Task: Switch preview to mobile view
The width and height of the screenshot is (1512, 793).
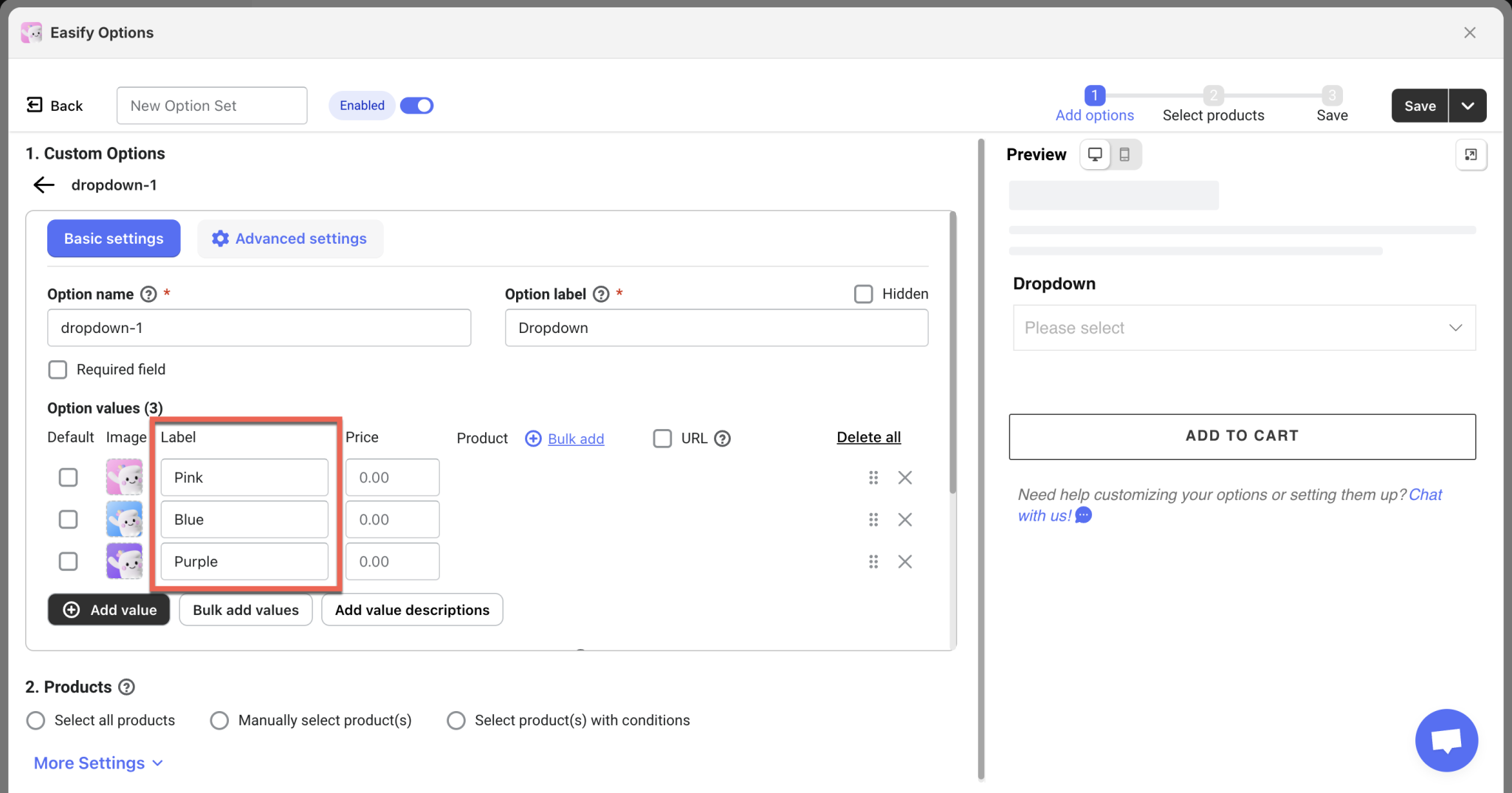Action: tap(1124, 154)
